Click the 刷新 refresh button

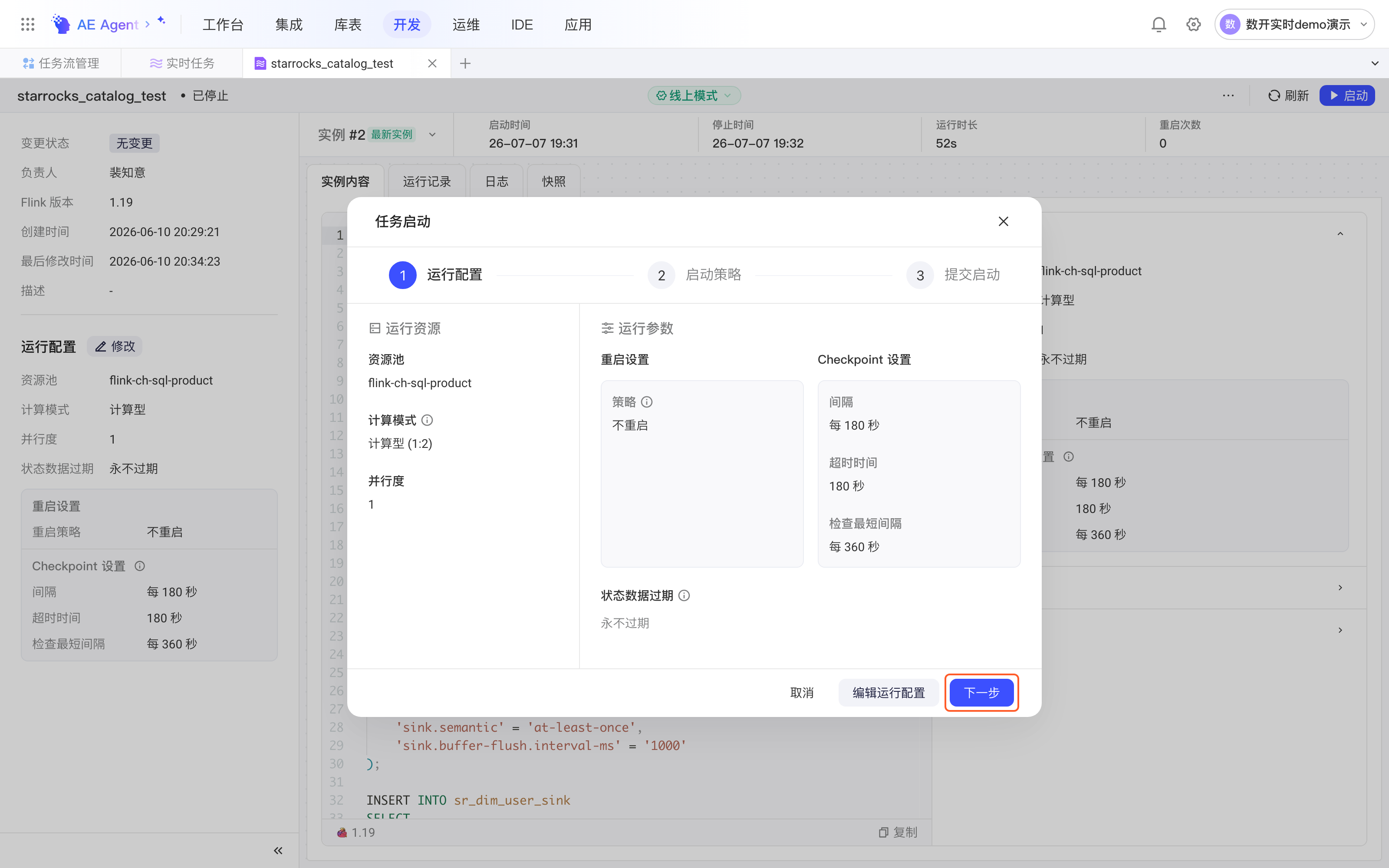click(x=1288, y=95)
